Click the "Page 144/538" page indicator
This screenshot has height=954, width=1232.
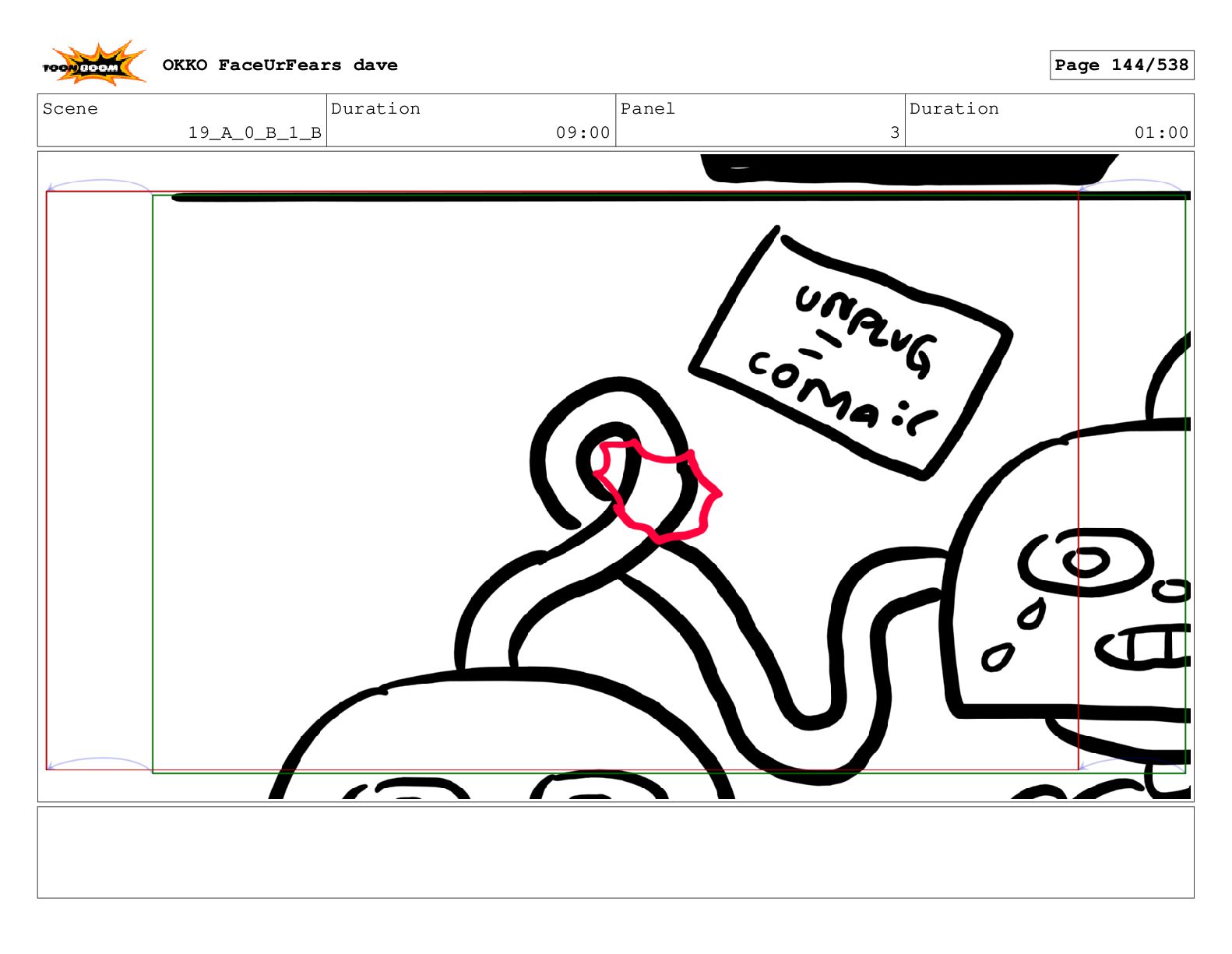[x=1121, y=65]
